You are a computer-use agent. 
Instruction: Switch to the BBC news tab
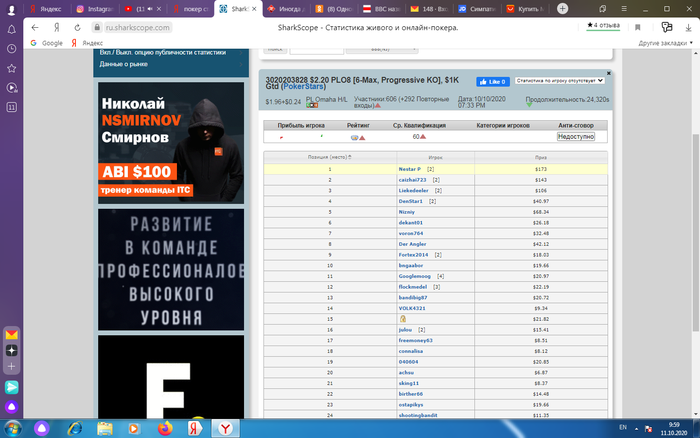(382, 9)
